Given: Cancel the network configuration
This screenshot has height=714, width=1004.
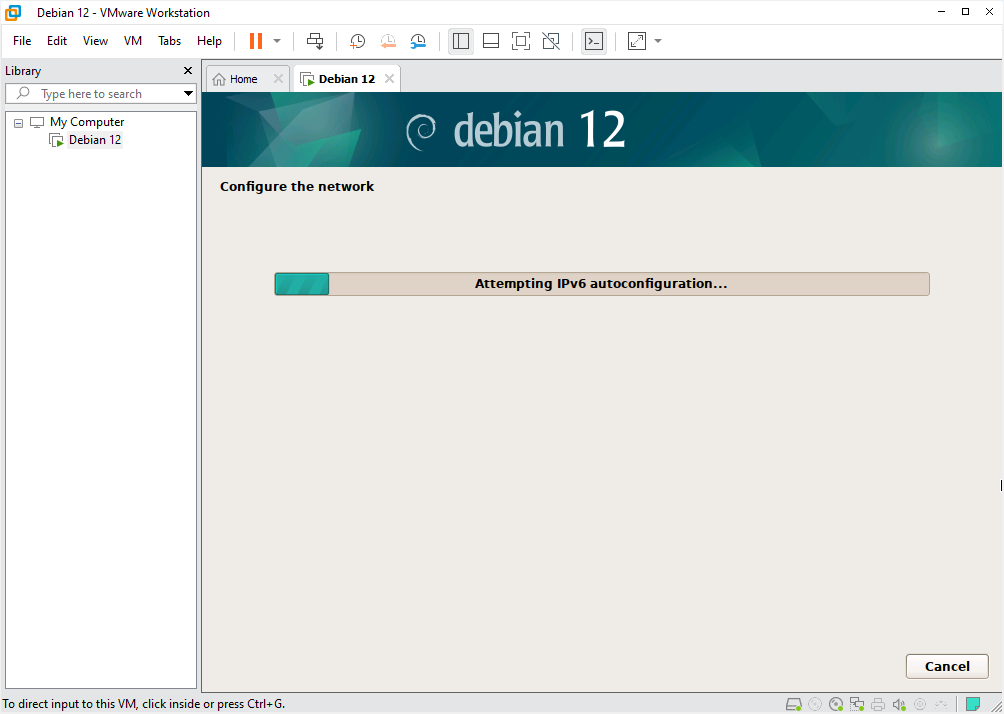Looking at the screenshot, I should pyautogui.click(x=946, y=666).
